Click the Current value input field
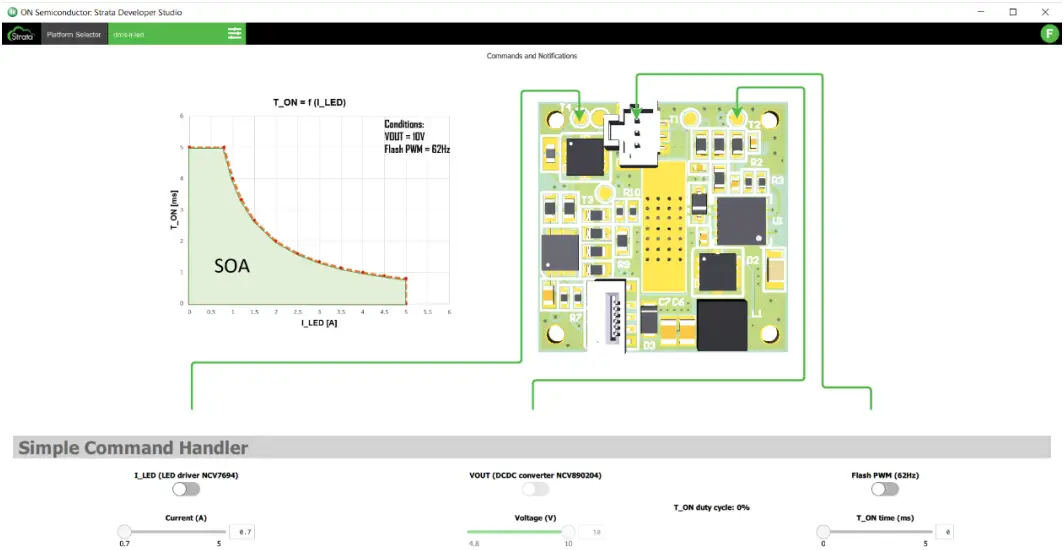Screen dimensions: 1064x550 click(242, 532)
